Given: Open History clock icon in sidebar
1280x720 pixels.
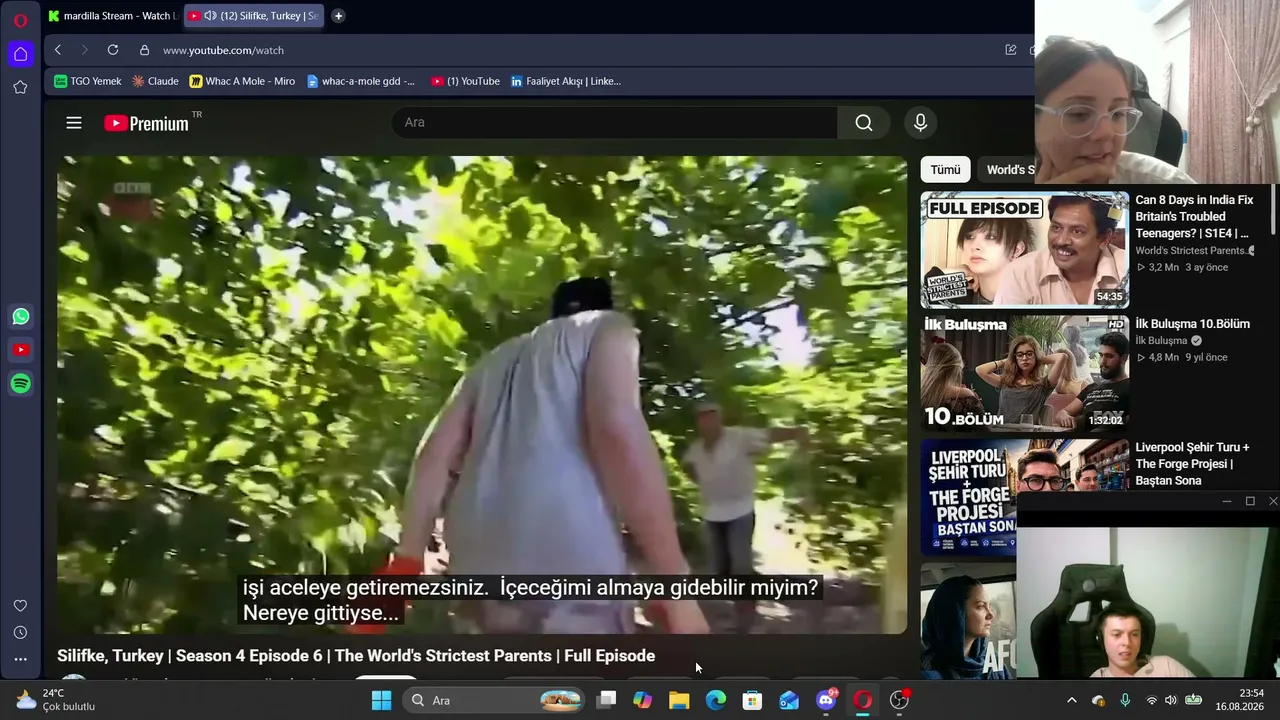Looking at the screenshot, I should click(20, 633).
